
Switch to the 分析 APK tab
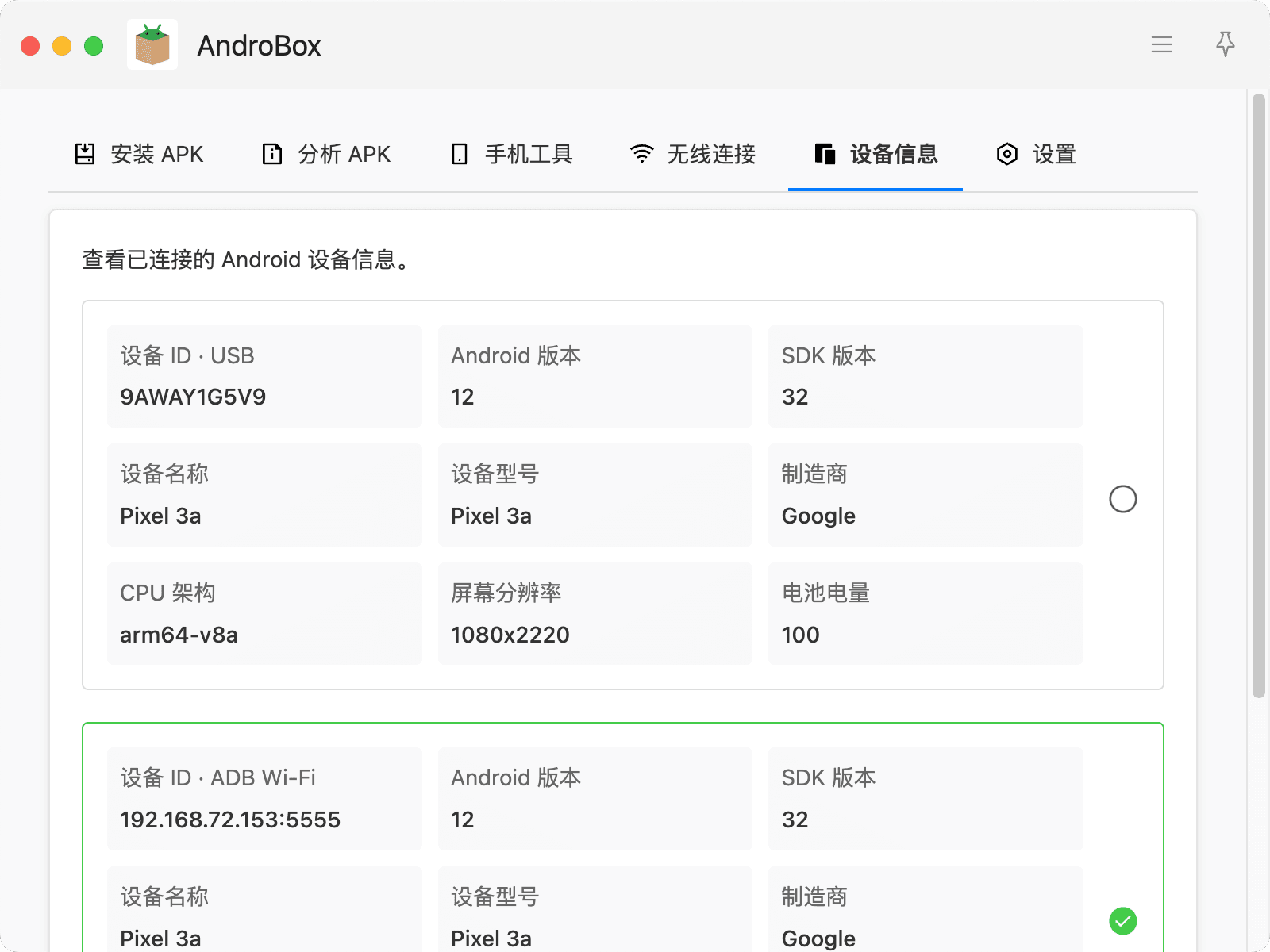326,154
